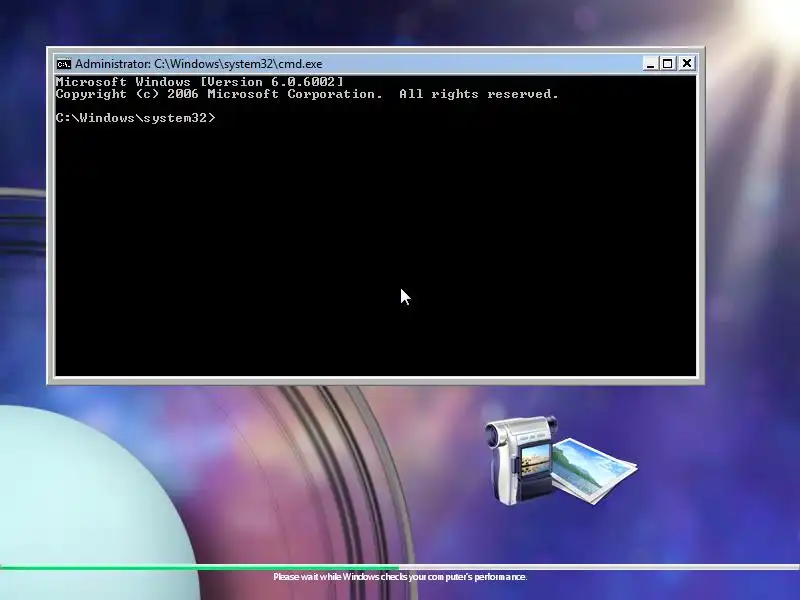The height and width of the screenshot is (600, 800).
Task: Open the cmd.exe system menu icon
Action: click(64, 64)
